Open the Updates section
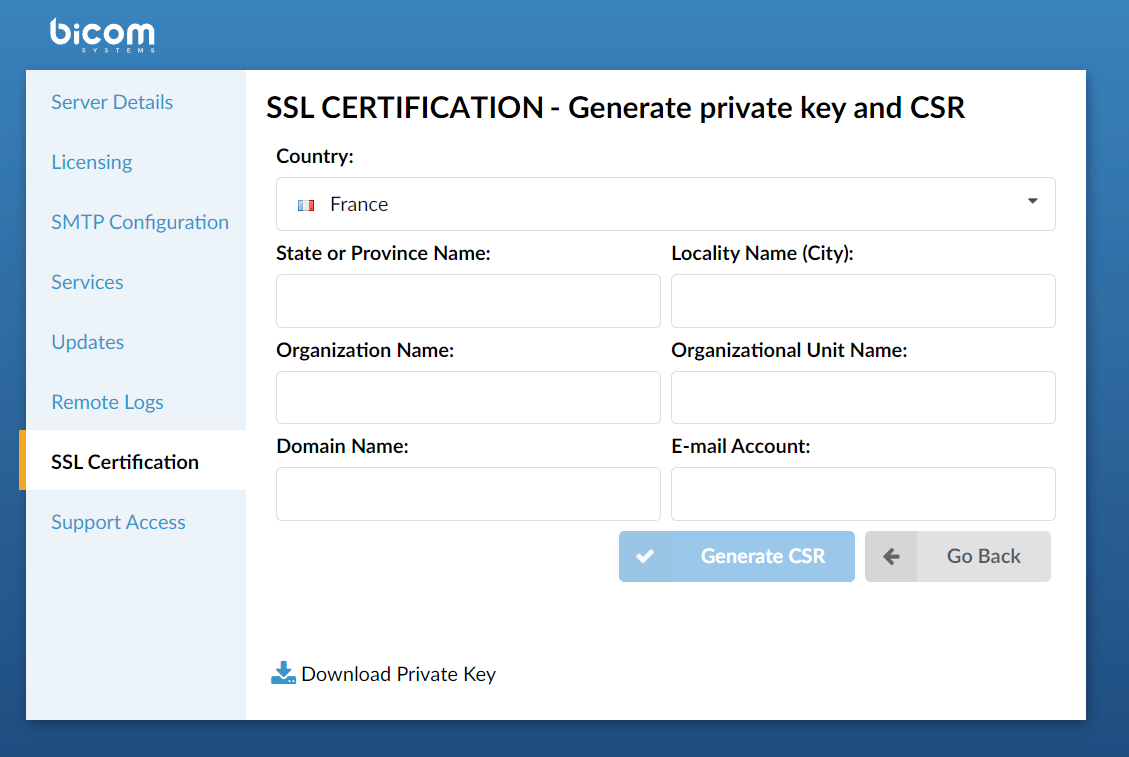 [x=87, y=342]
